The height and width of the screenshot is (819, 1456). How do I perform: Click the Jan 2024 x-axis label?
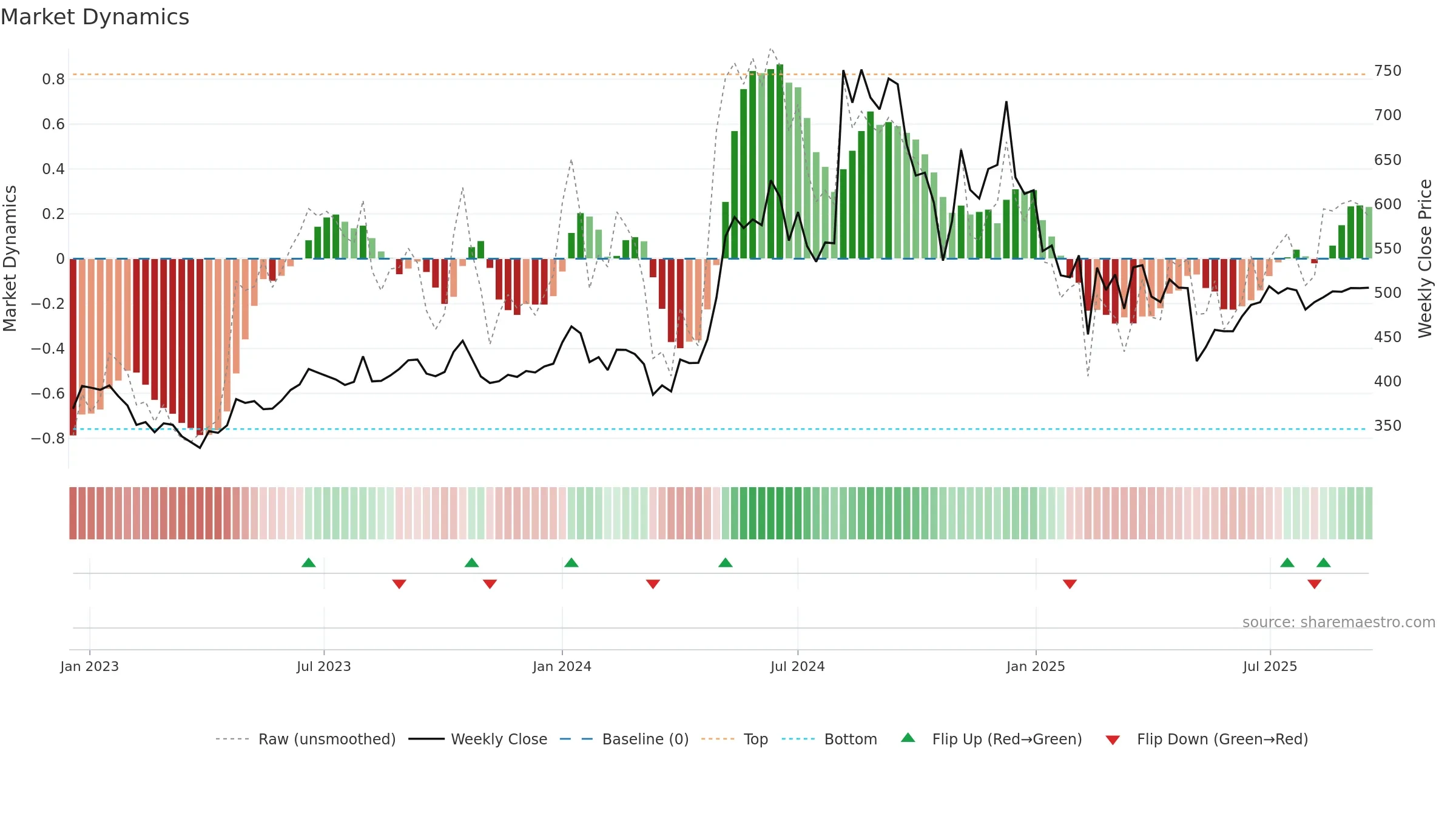coord(562,666)
